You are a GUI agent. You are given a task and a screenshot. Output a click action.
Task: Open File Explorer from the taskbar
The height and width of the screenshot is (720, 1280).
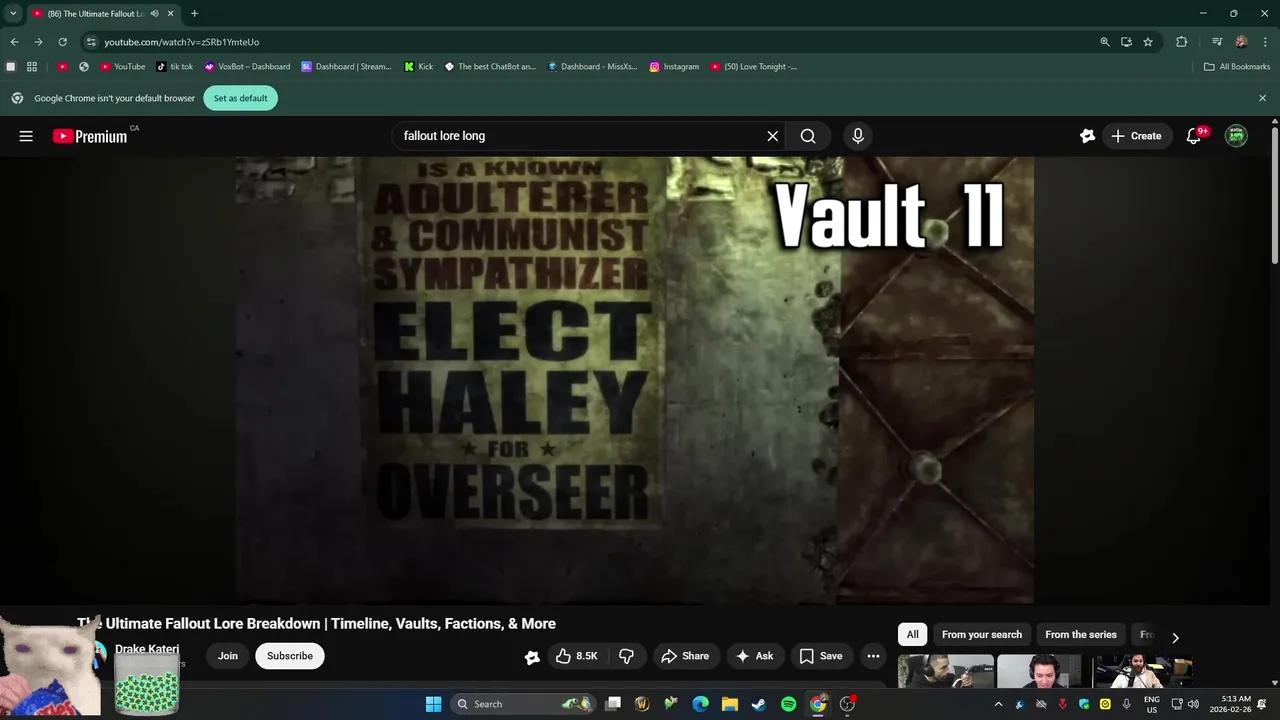pyautogui.click(x=730, y=704)
